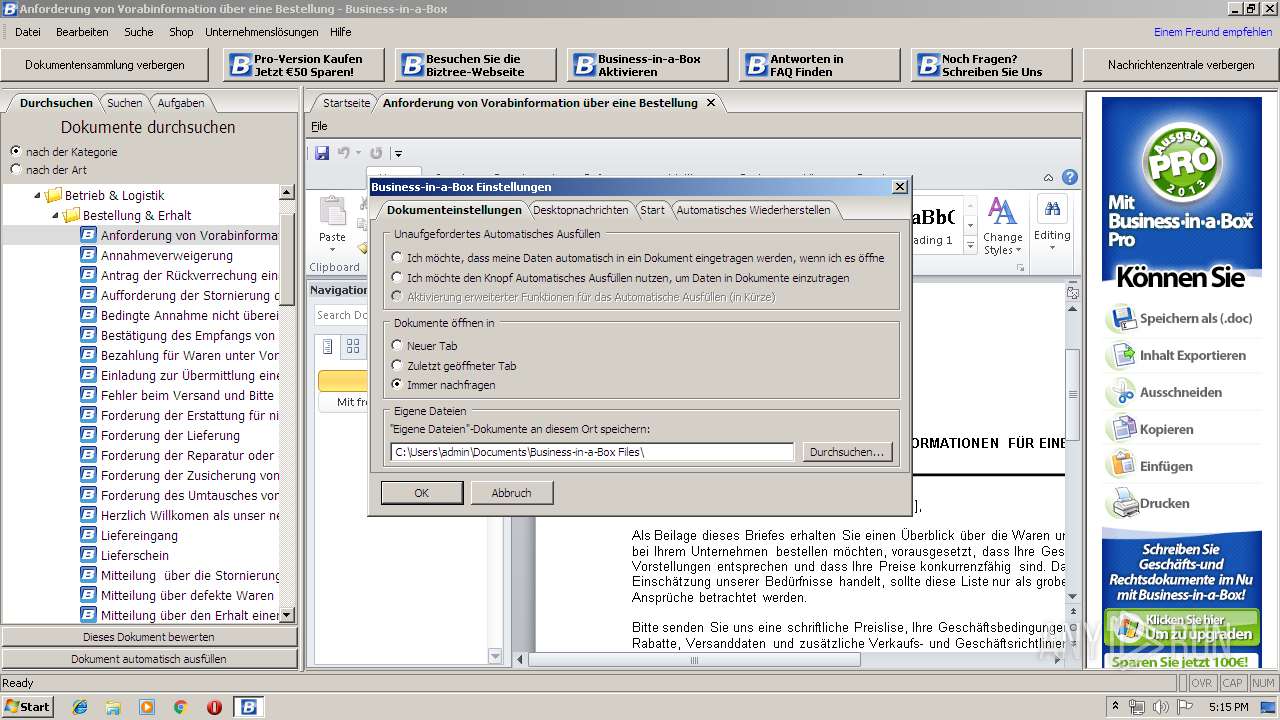Select automatic data entry on open option
Viewport: 1280px width, 720px height.
tap(397, 258)
